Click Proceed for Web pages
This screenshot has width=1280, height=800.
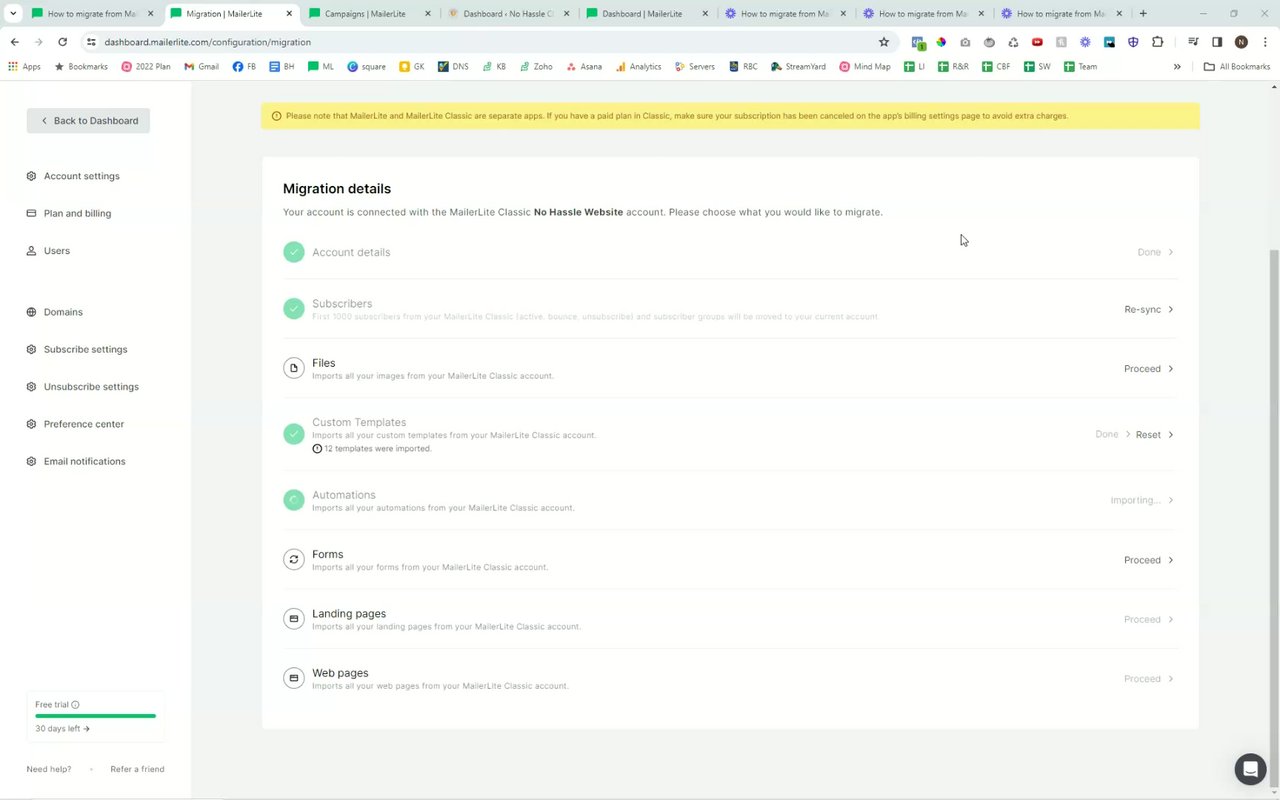tap(1149, 678)
